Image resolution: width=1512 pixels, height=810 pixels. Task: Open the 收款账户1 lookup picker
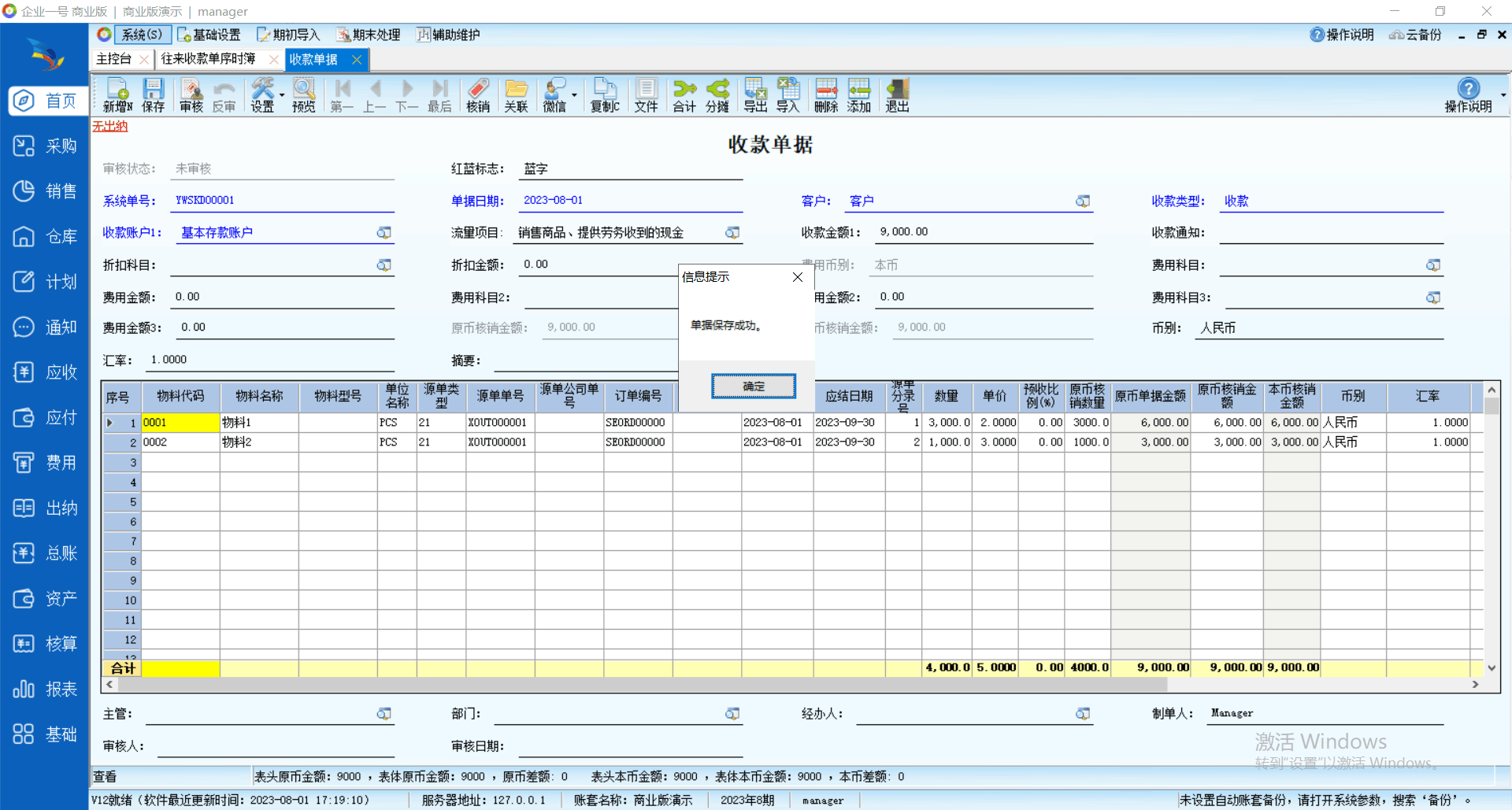coord(384,233)
